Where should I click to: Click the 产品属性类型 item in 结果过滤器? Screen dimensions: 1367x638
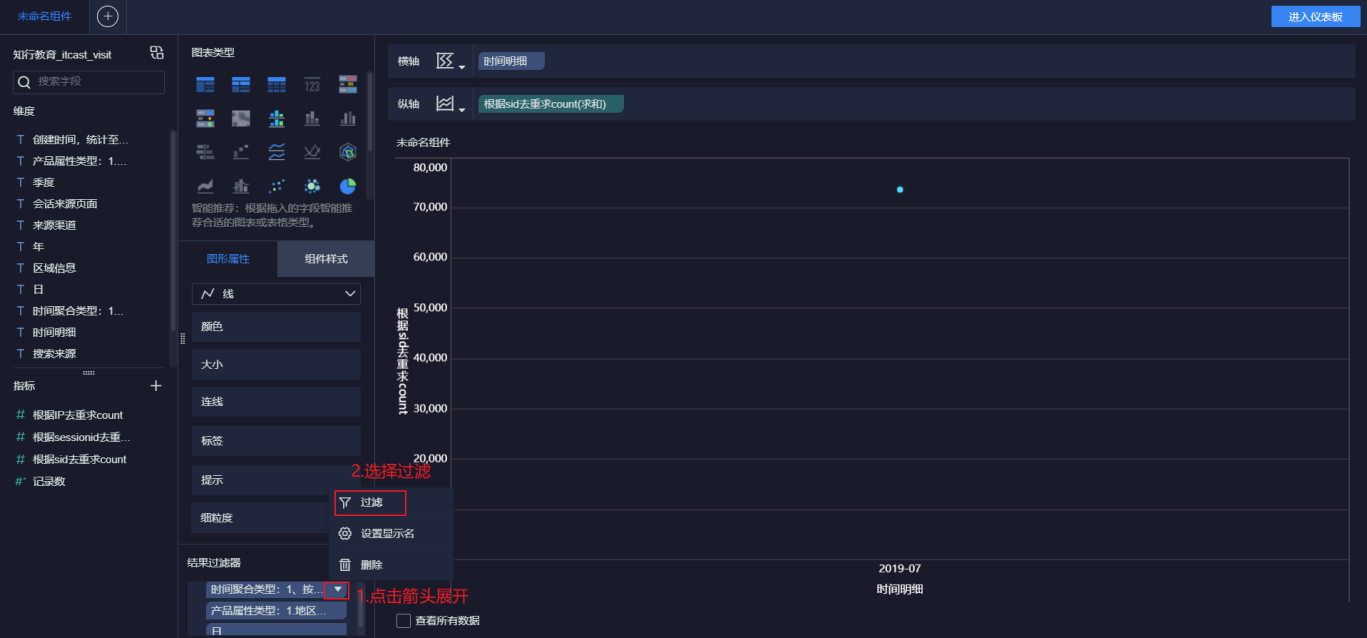276,610
